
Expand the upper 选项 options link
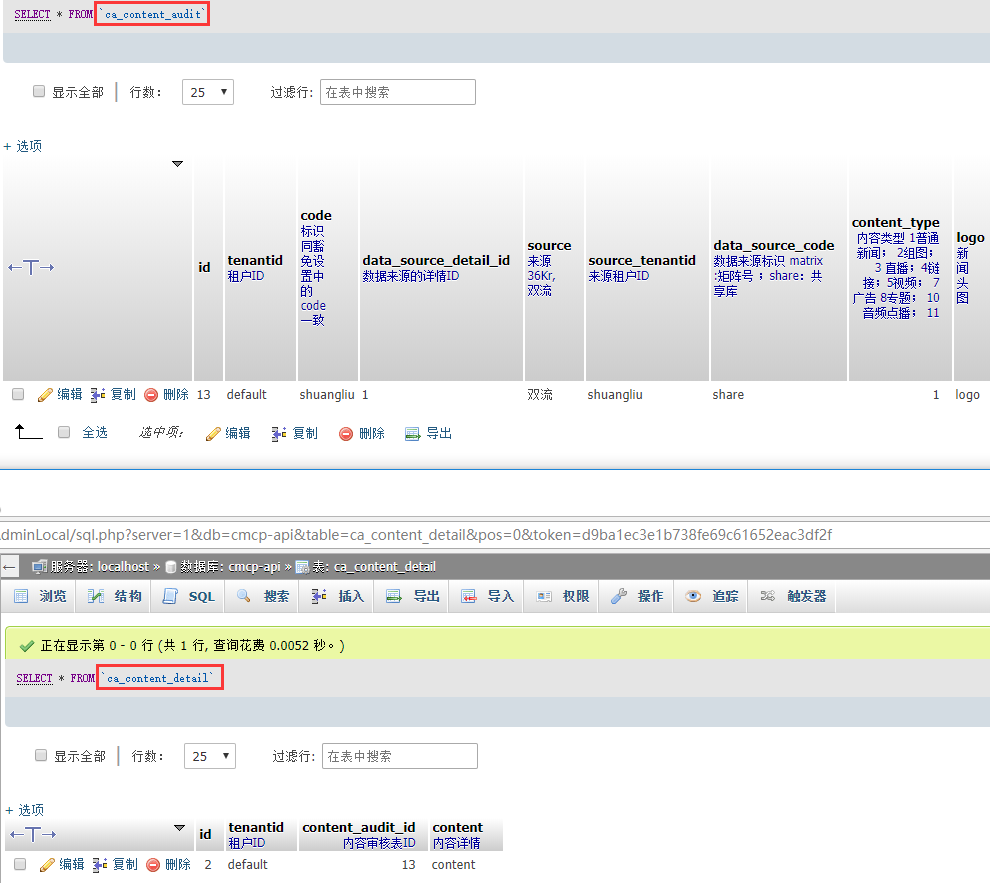pyautogui.click(x=23, y=146)
